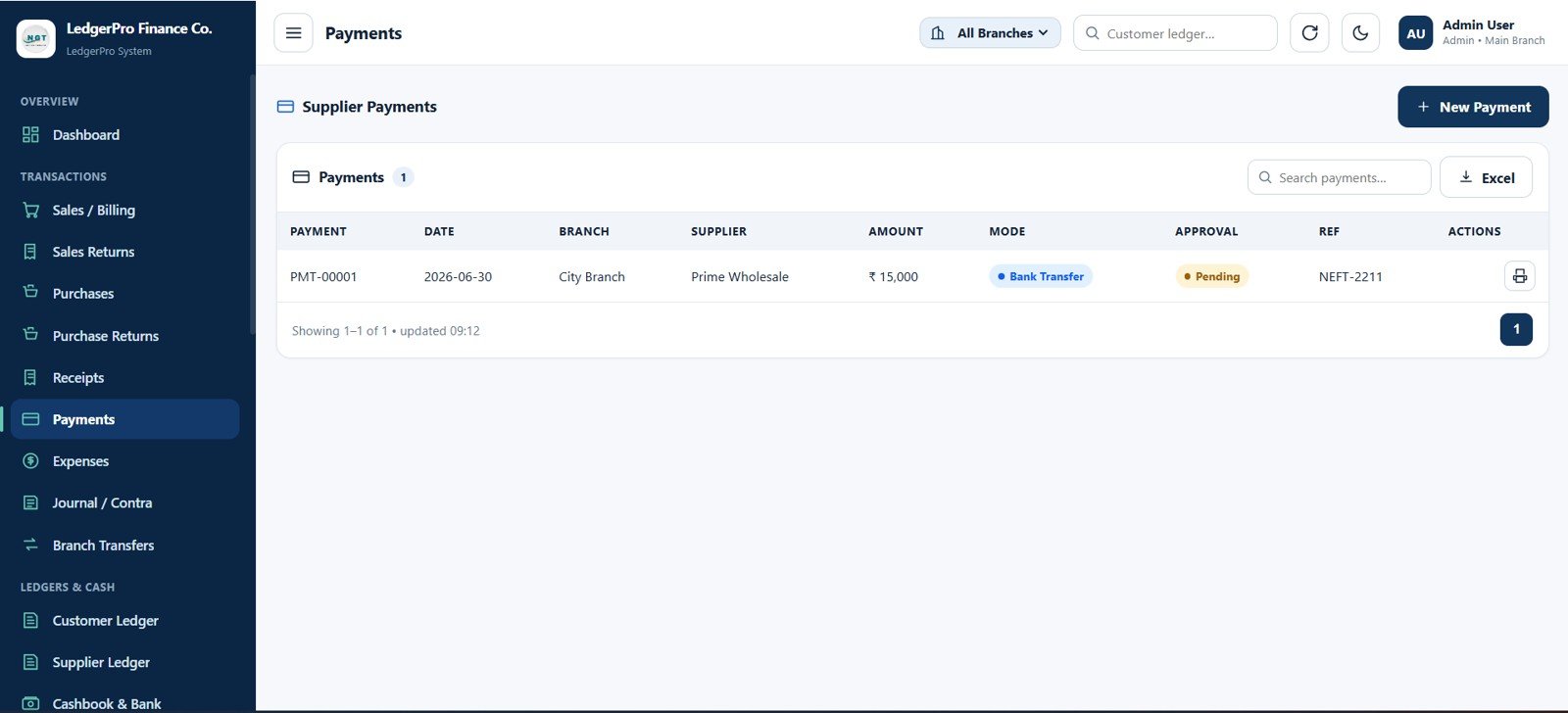Click the Customer ledger search field

click(x=1175, y=33)
